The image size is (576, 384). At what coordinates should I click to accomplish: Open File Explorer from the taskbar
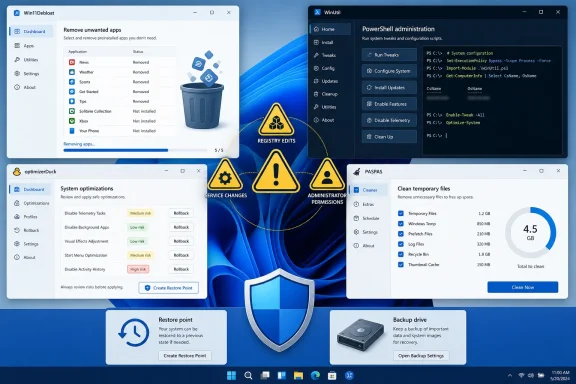(x=298, y=376)
